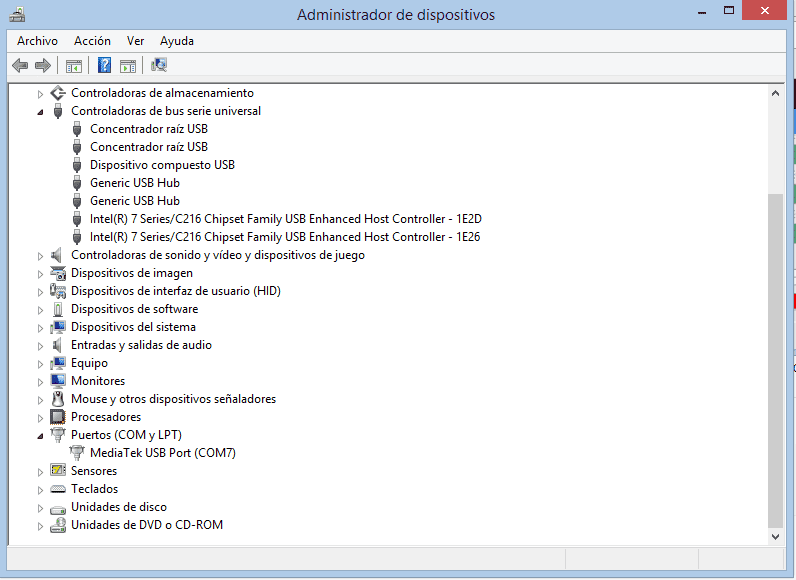The image size is (796, 580).
Task: Expand Dispositivos de interfaz de usuario (HID)
Action: tap(40, 292)
